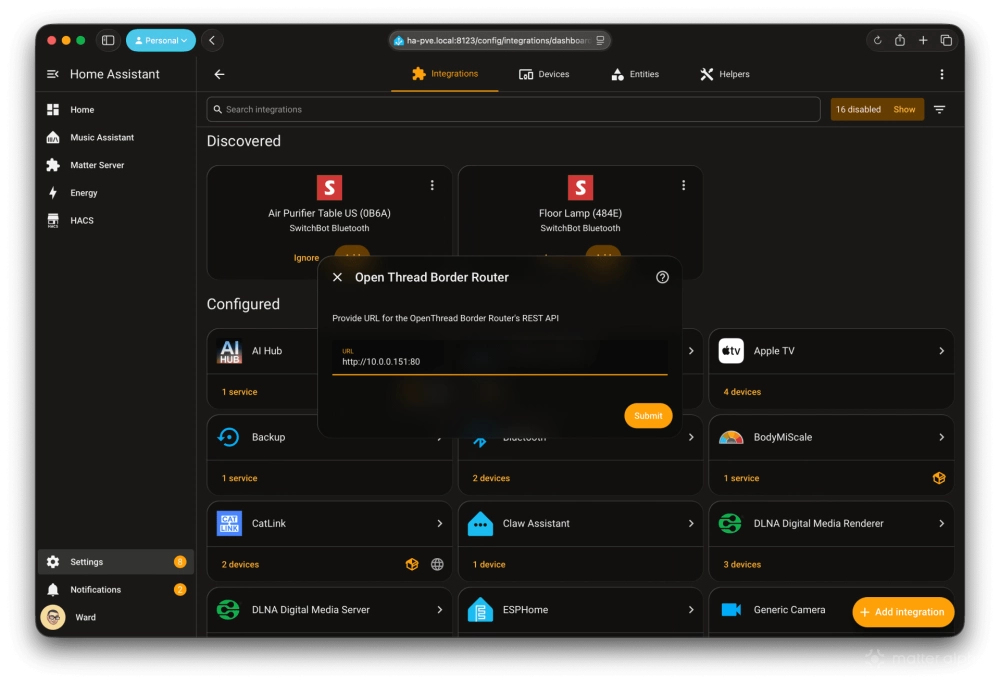Open 3 devices under DLNA Digital Media Renderer
Image resolution: width=1000 pixels, height=684 pixels.
742,565
